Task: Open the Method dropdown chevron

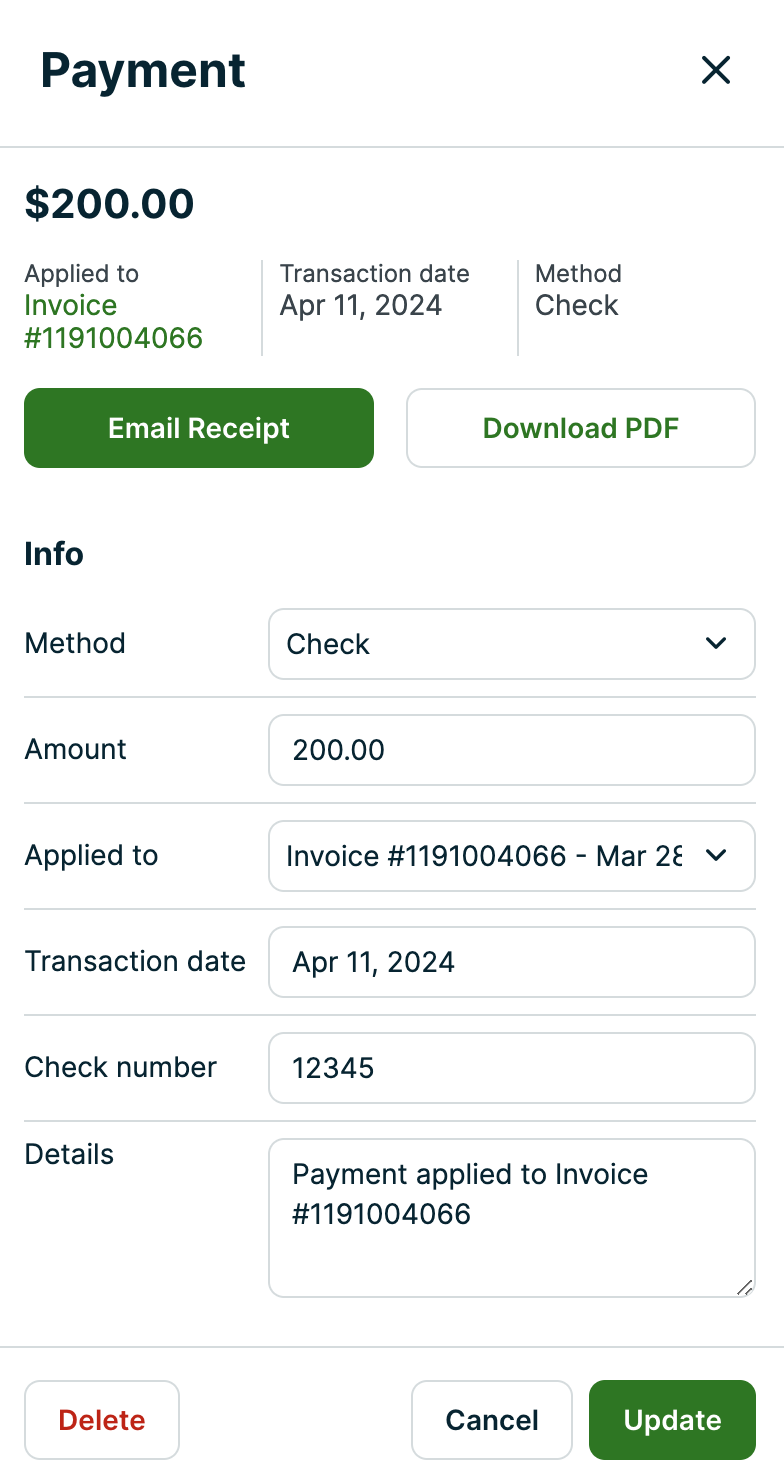Action: click(x=716, y=644)
